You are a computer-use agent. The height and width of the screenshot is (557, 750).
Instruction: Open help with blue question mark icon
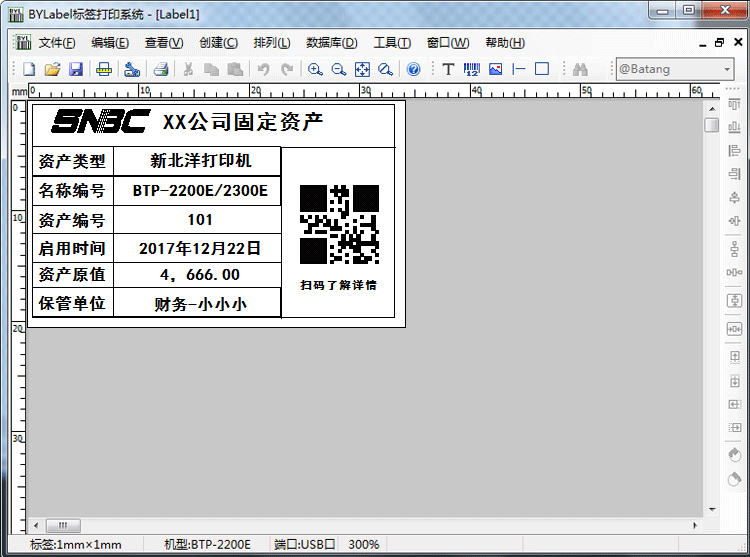[x=414, y=69]
